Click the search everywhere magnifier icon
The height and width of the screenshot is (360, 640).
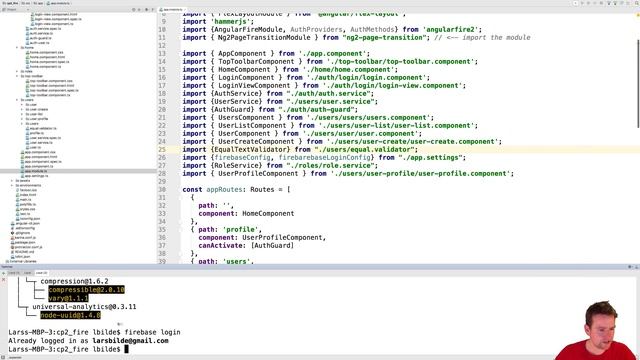click(x=636, y=3)
